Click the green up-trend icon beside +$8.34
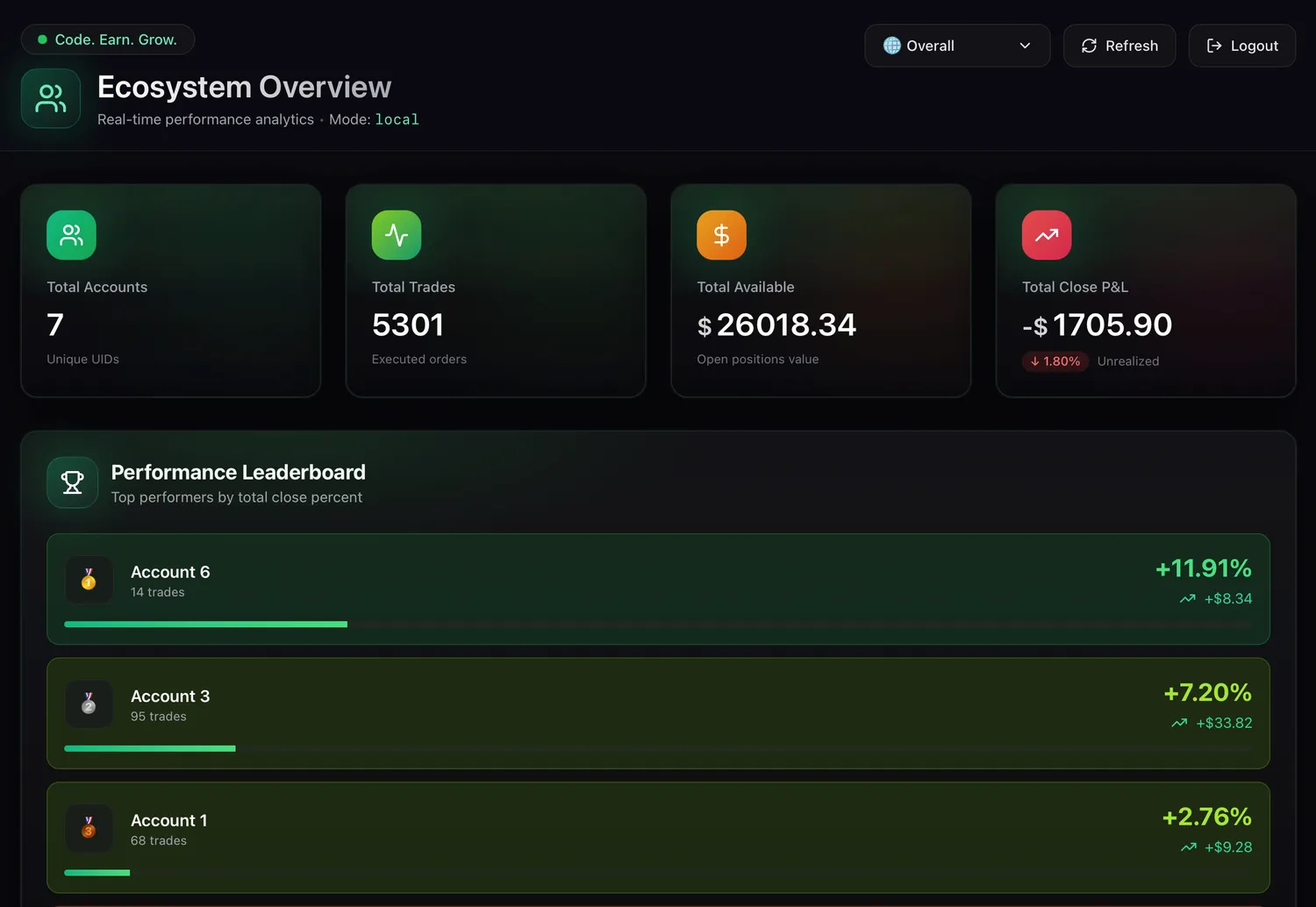Screen dimensions: 1316x907 coord(1187,598)
